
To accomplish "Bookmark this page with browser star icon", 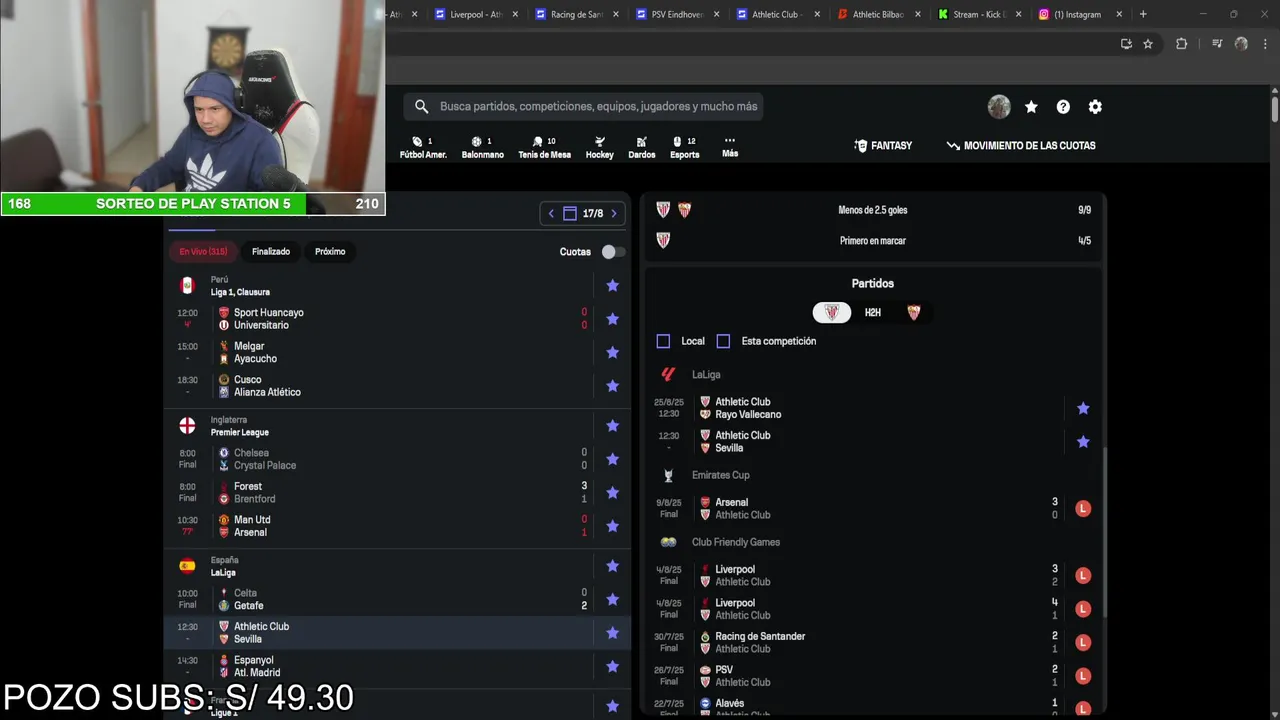I will (x=1148, y=44).
